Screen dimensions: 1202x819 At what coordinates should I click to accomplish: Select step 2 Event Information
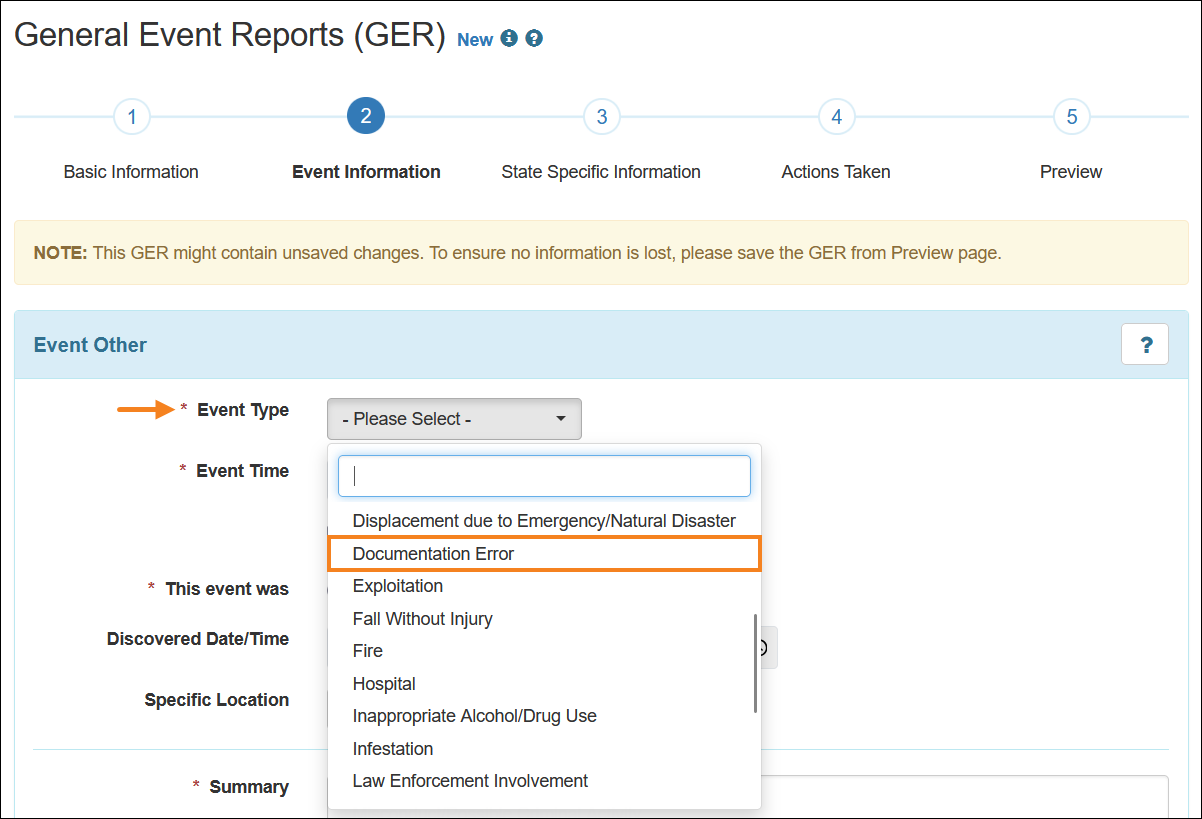(366, 117)
